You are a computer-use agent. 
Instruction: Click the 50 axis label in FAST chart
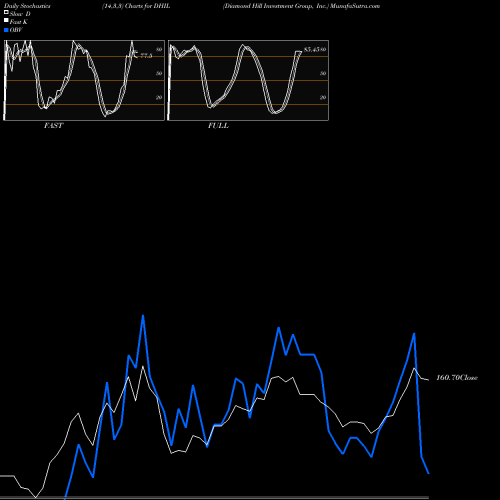(x=159, y=73)
